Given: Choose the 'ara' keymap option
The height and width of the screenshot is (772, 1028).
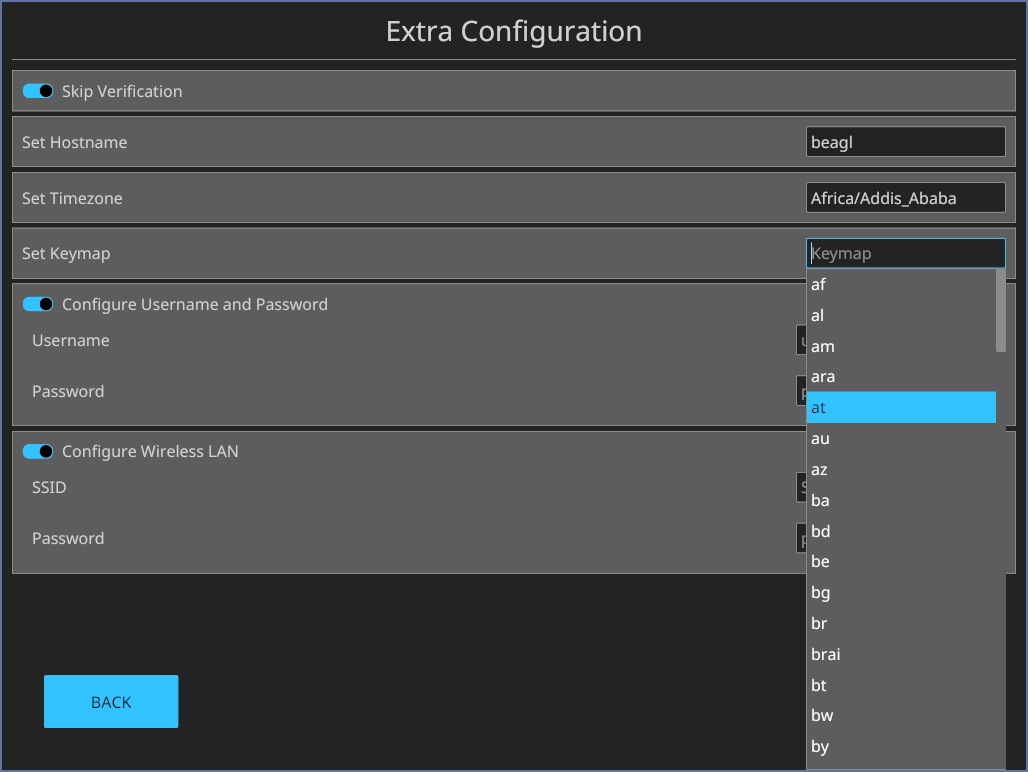Looking at the screenshot, I should (901, 377).
